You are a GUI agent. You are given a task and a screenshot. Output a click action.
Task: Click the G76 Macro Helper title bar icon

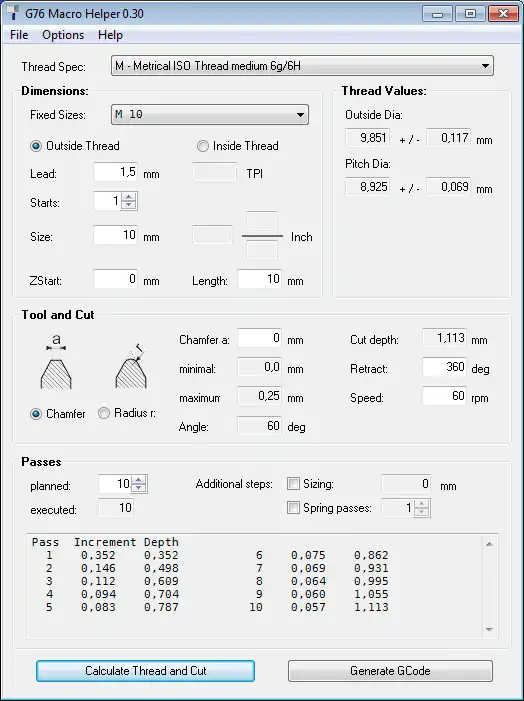pyautogui.click(x=14, y=13)
